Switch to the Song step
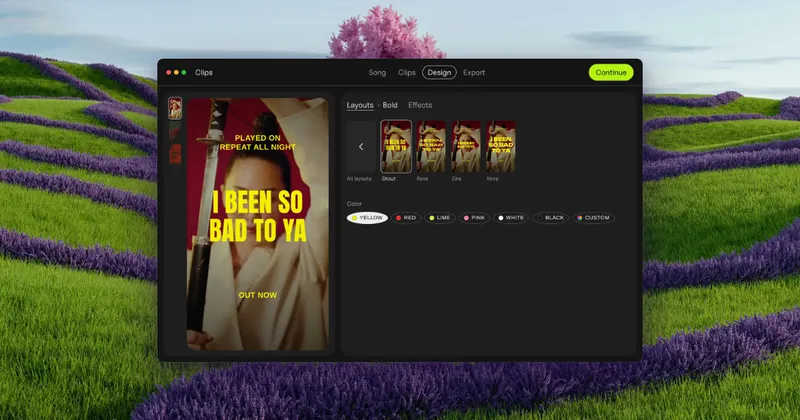Viewport: 800px width, 420px height. coord(378,72)
